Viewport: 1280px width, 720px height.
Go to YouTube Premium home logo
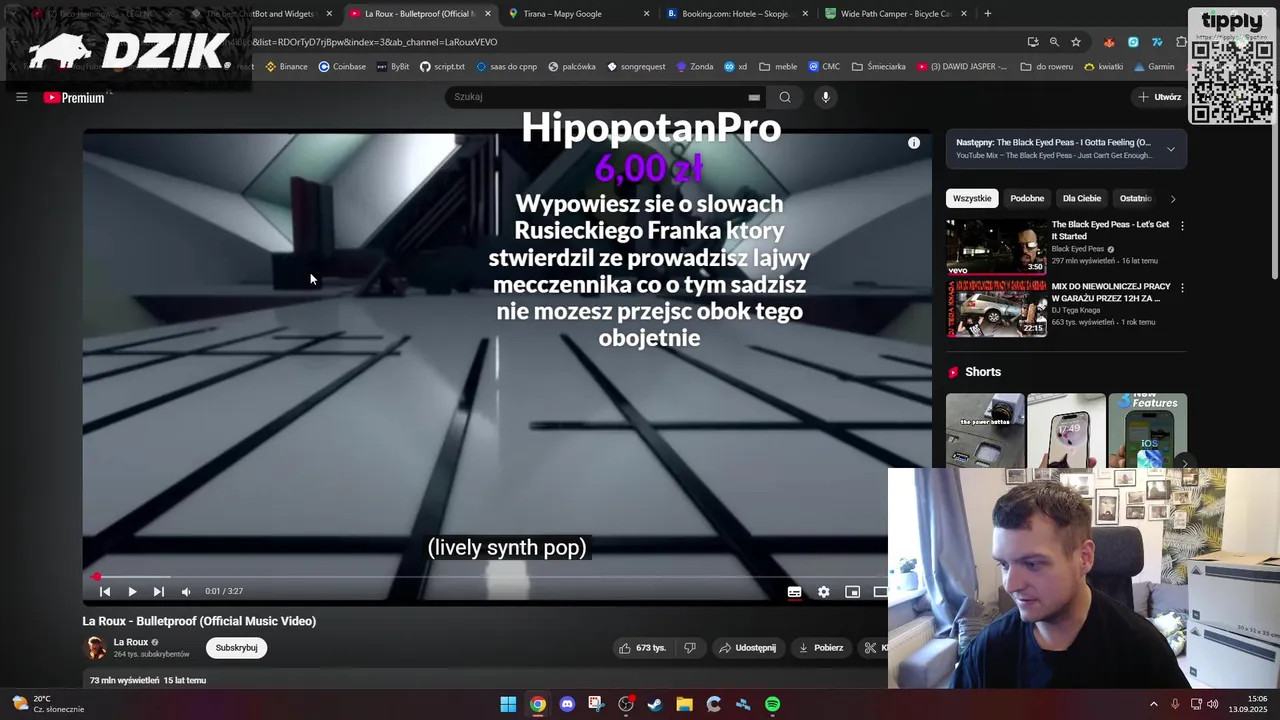pyautogui.click(x=74, y=97)
